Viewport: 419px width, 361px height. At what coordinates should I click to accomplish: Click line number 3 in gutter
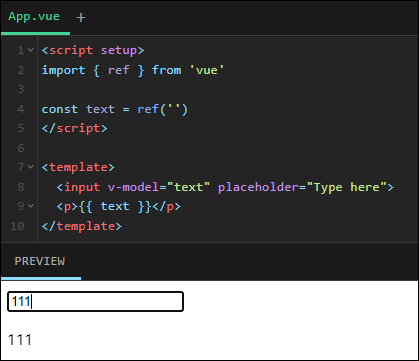click(x=21, y=89)
